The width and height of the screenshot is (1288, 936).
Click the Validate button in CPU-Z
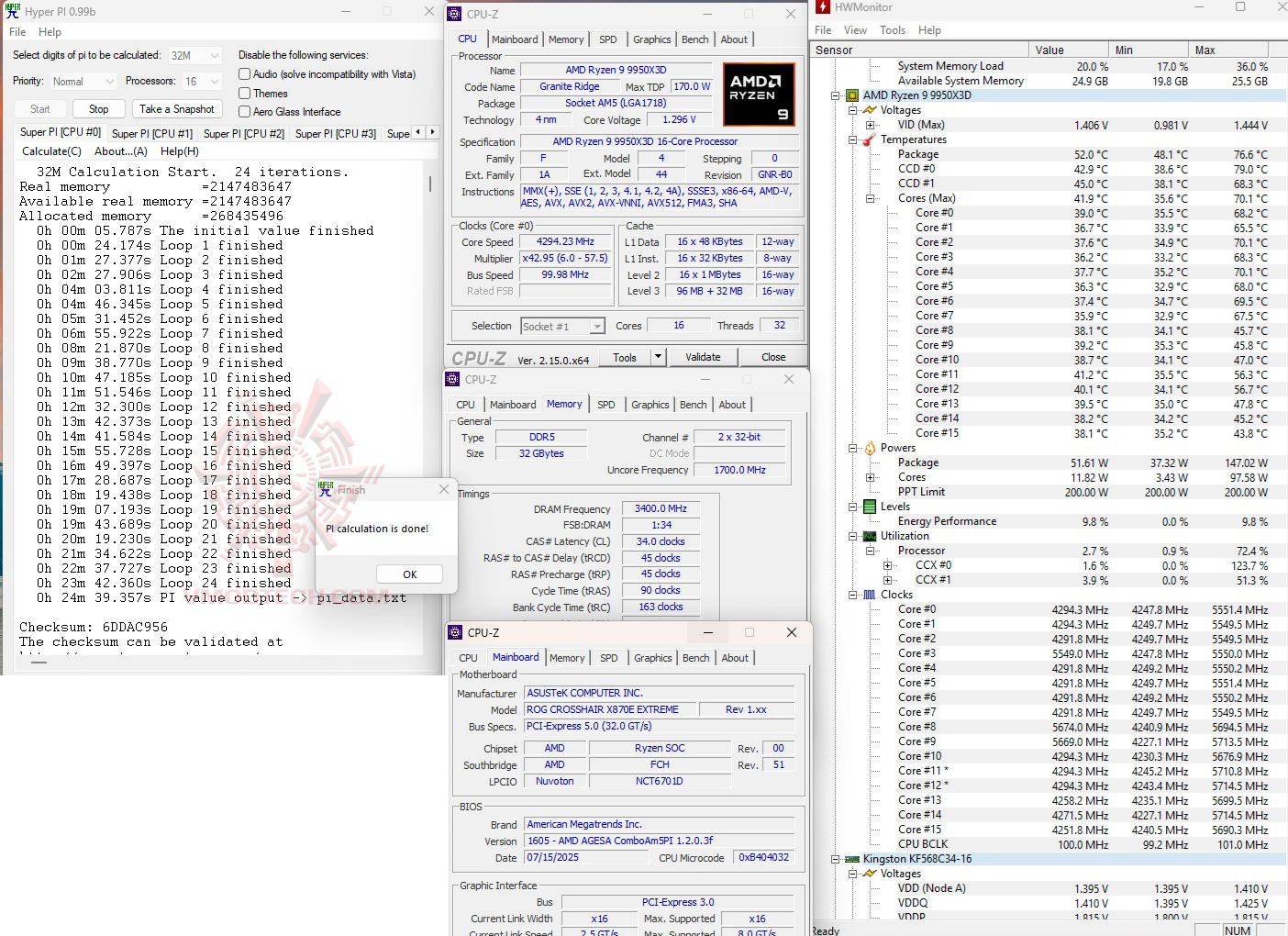pyautogui.click(x=704, y=356)
